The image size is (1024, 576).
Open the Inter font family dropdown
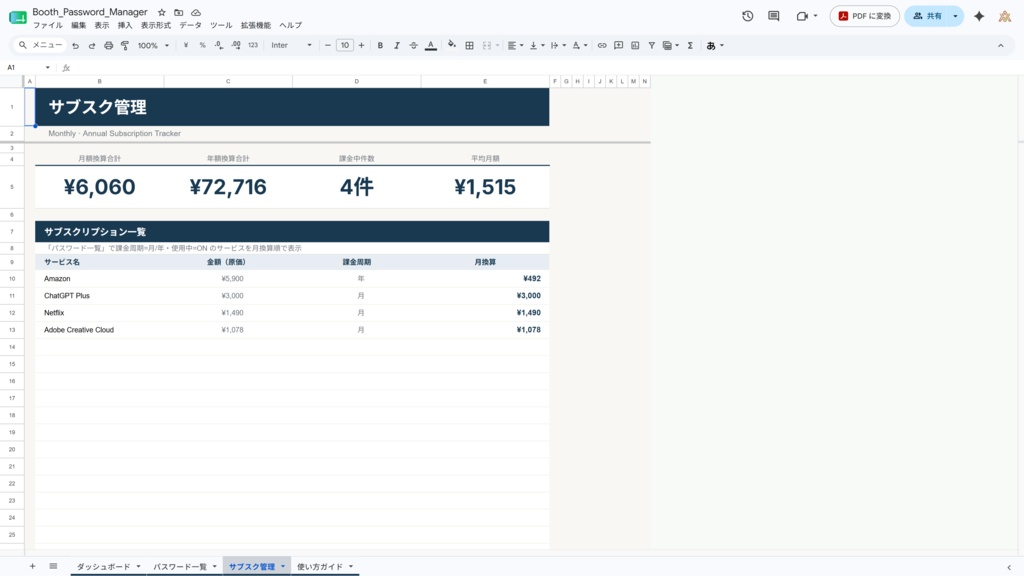[291, 46]
